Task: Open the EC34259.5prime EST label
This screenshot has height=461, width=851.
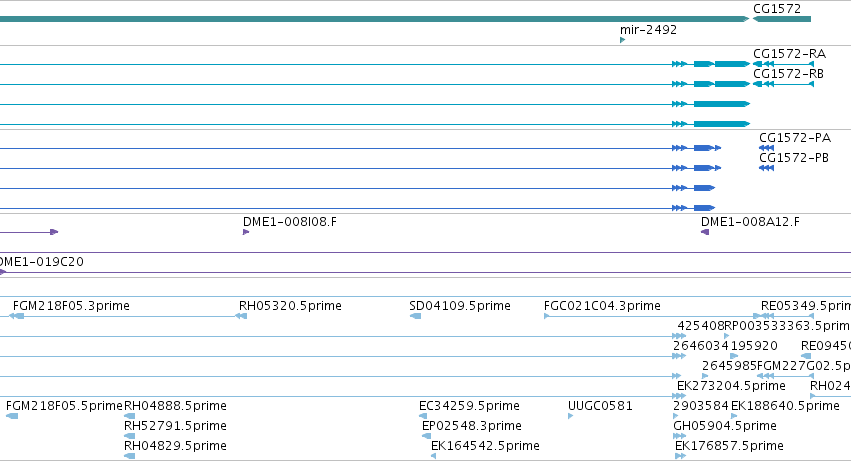Action: tap(469, 406)
